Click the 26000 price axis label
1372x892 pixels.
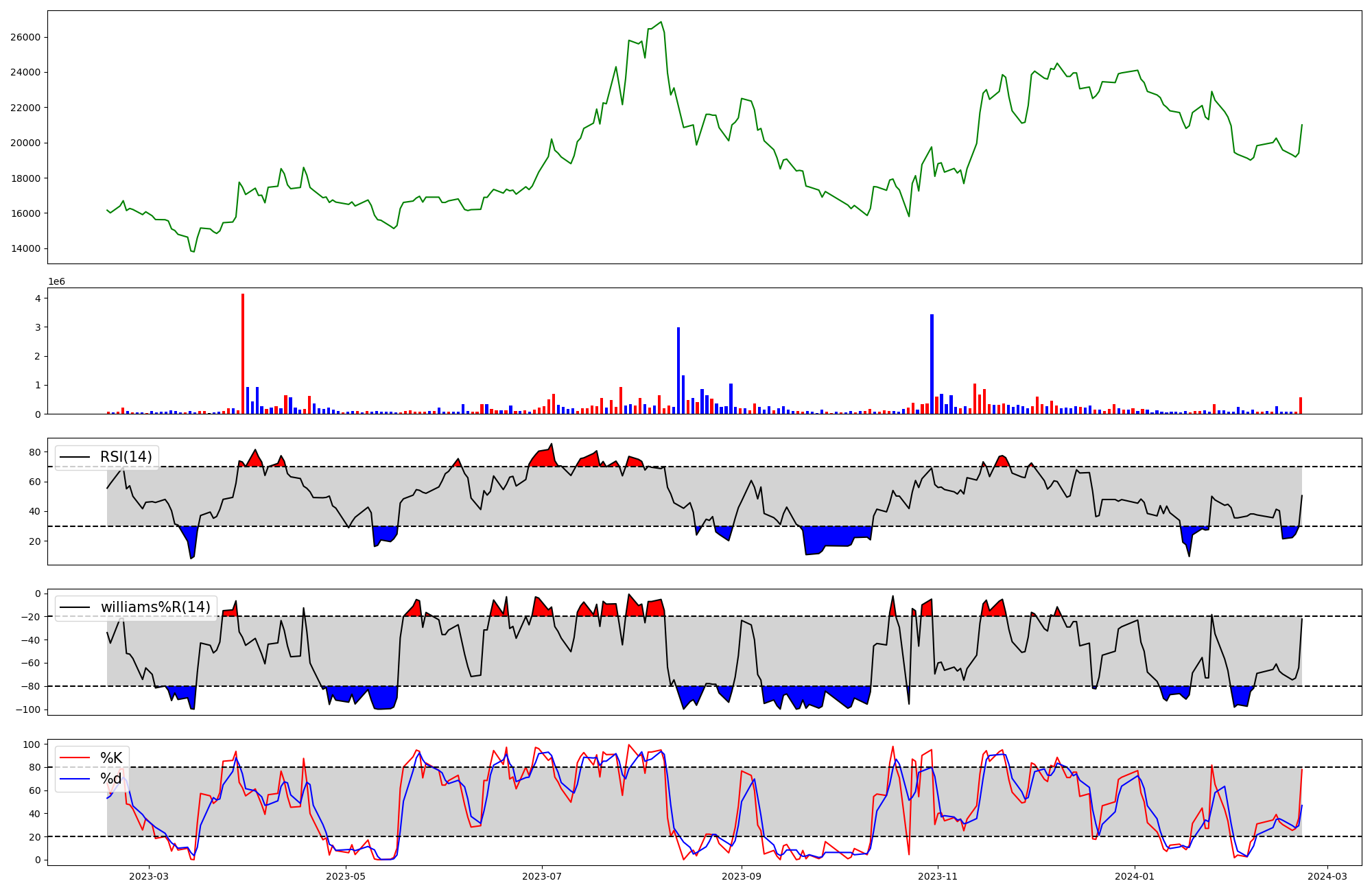pos(26,37)
